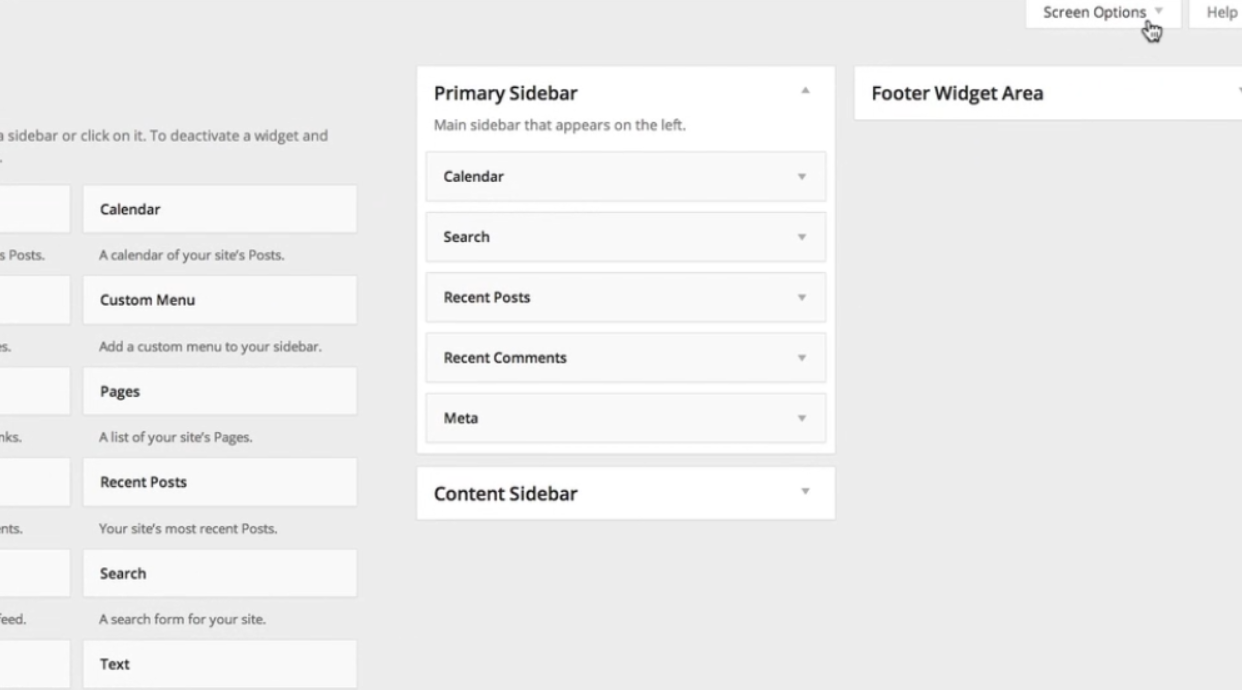Screen dimensions: 1242x690
Task: Select the Recent Posts available widget
Action: (219, 482)
